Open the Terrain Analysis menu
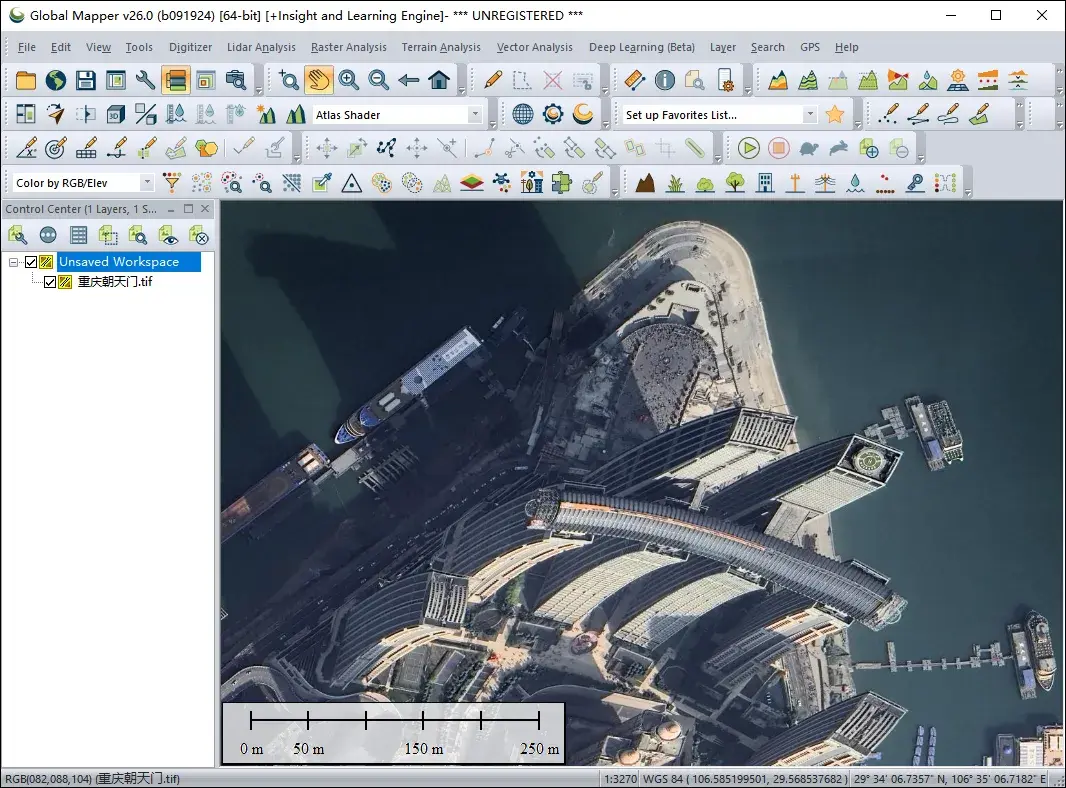The height and width of the screenshot is (788, 1066). tap(441, 47)
